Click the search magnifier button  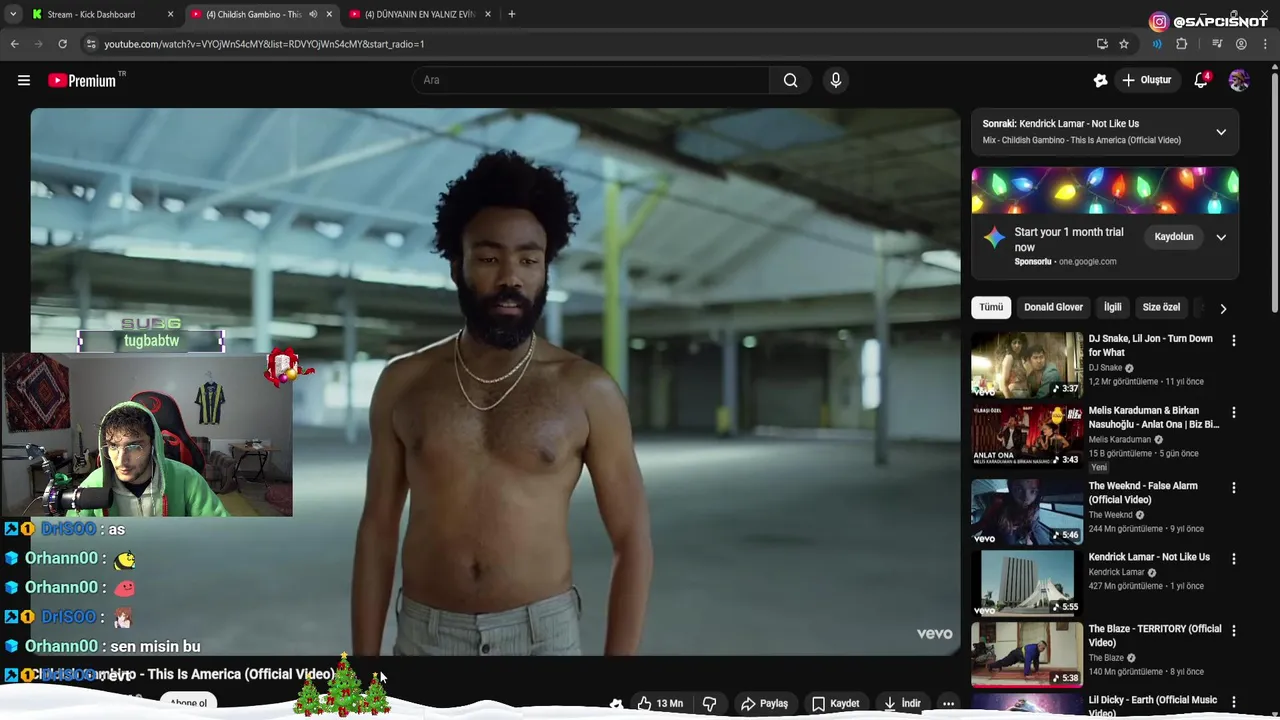790,80
